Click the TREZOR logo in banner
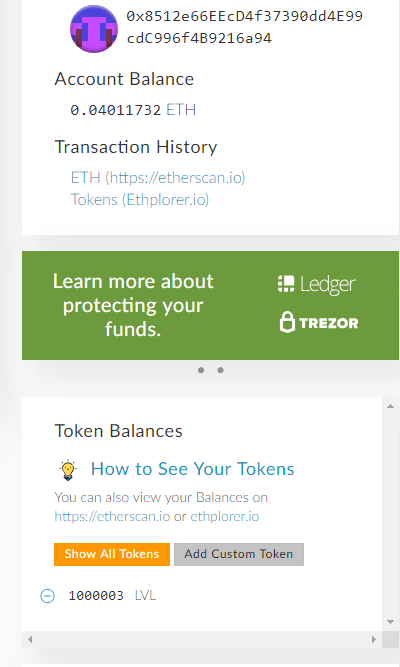This screenshot has width=400, height=667. point(319,322)
